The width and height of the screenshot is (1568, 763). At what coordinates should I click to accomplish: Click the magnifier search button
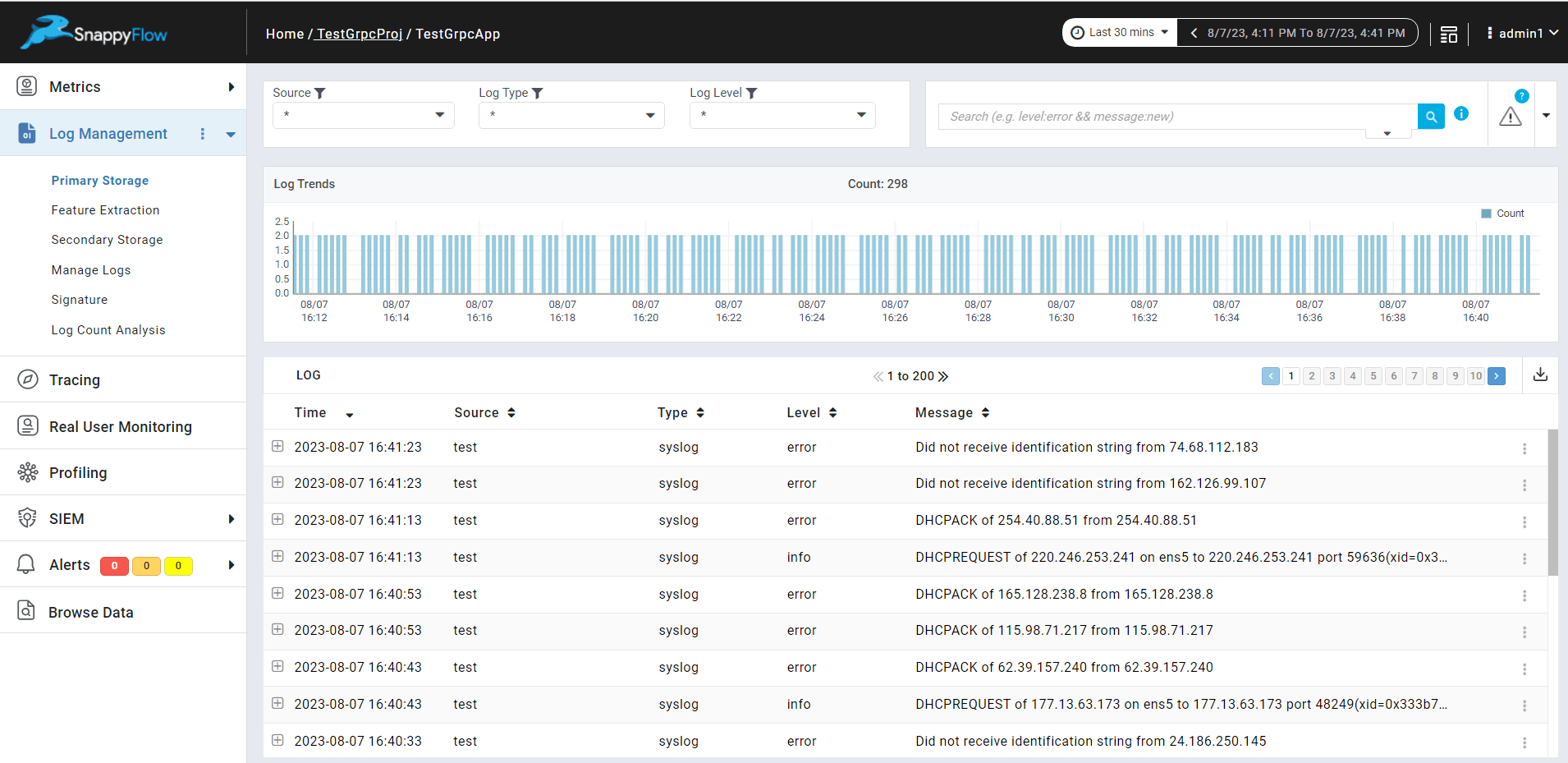coord(1431,117)
